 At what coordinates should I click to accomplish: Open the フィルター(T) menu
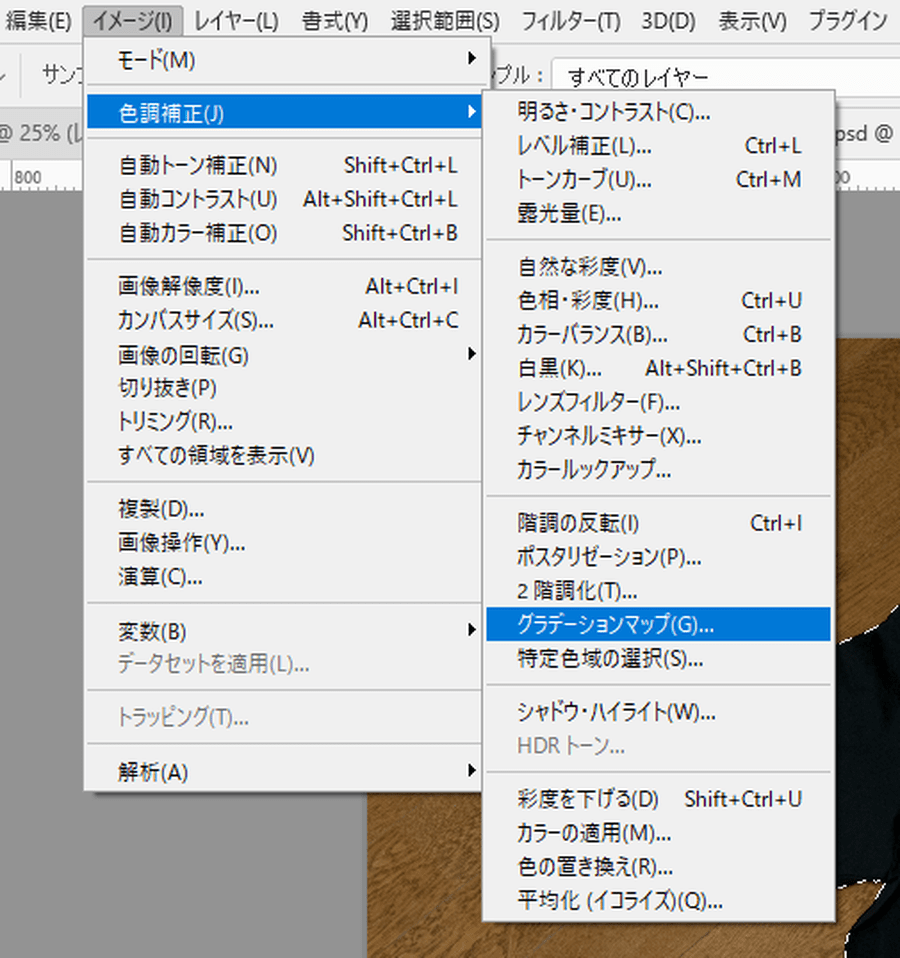pos(571,22)
